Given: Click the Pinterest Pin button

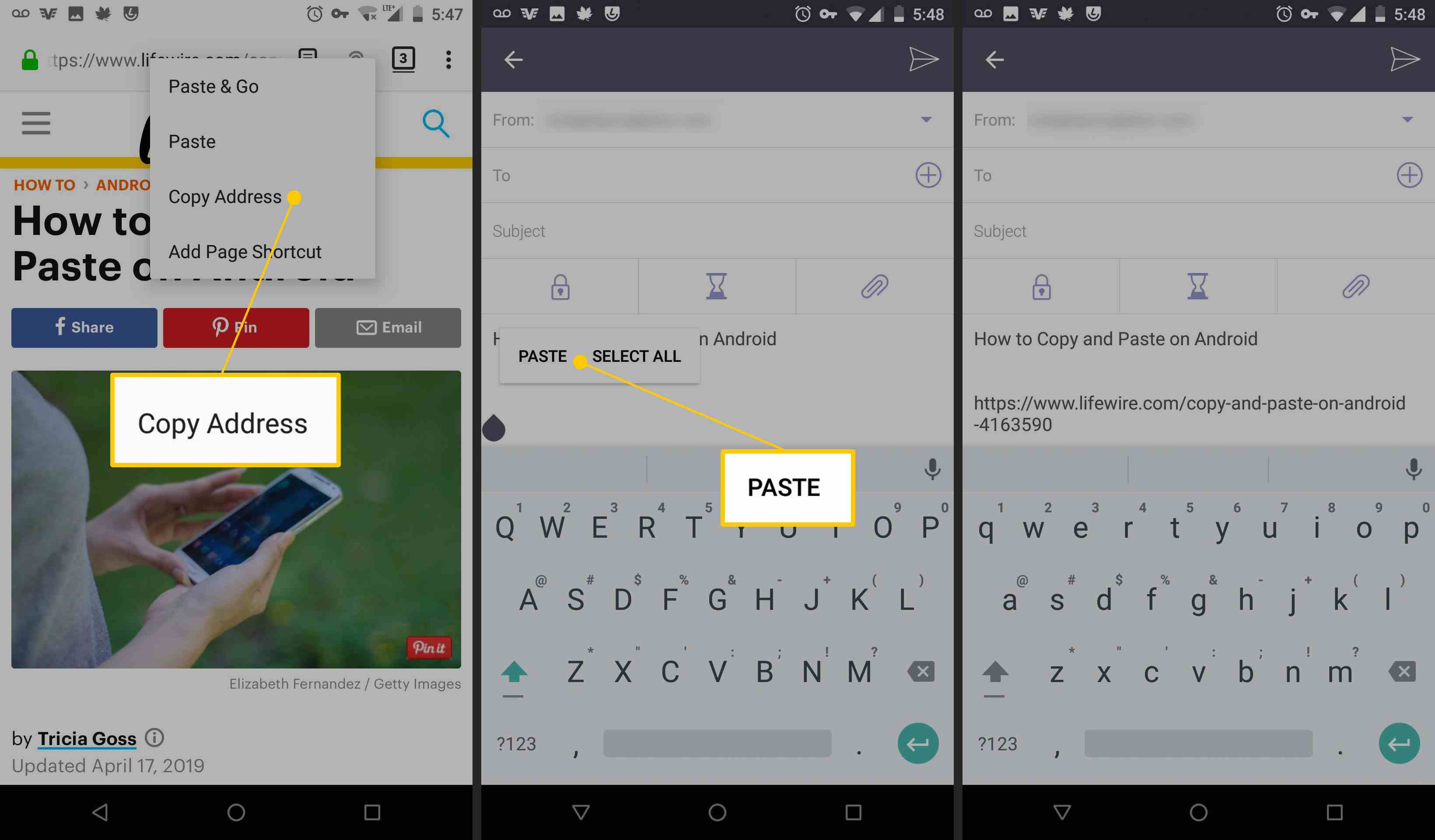Looking at the screenshot, I should 237,327.
